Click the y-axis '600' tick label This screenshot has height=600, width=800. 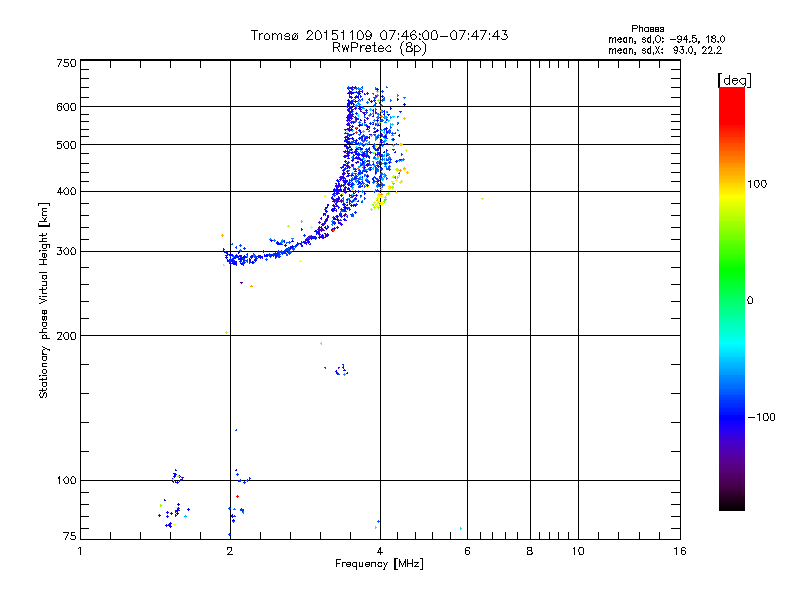(x=66, y=107)
